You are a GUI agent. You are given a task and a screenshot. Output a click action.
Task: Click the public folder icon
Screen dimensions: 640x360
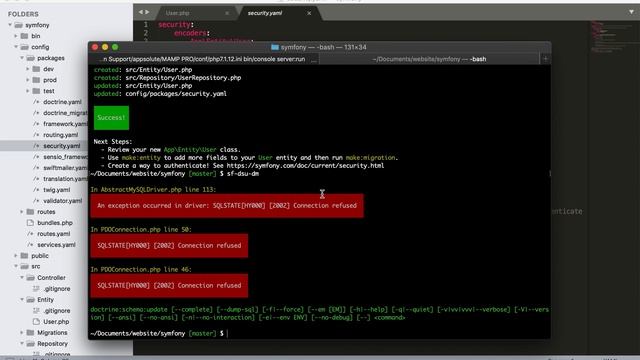pos(24,256)
